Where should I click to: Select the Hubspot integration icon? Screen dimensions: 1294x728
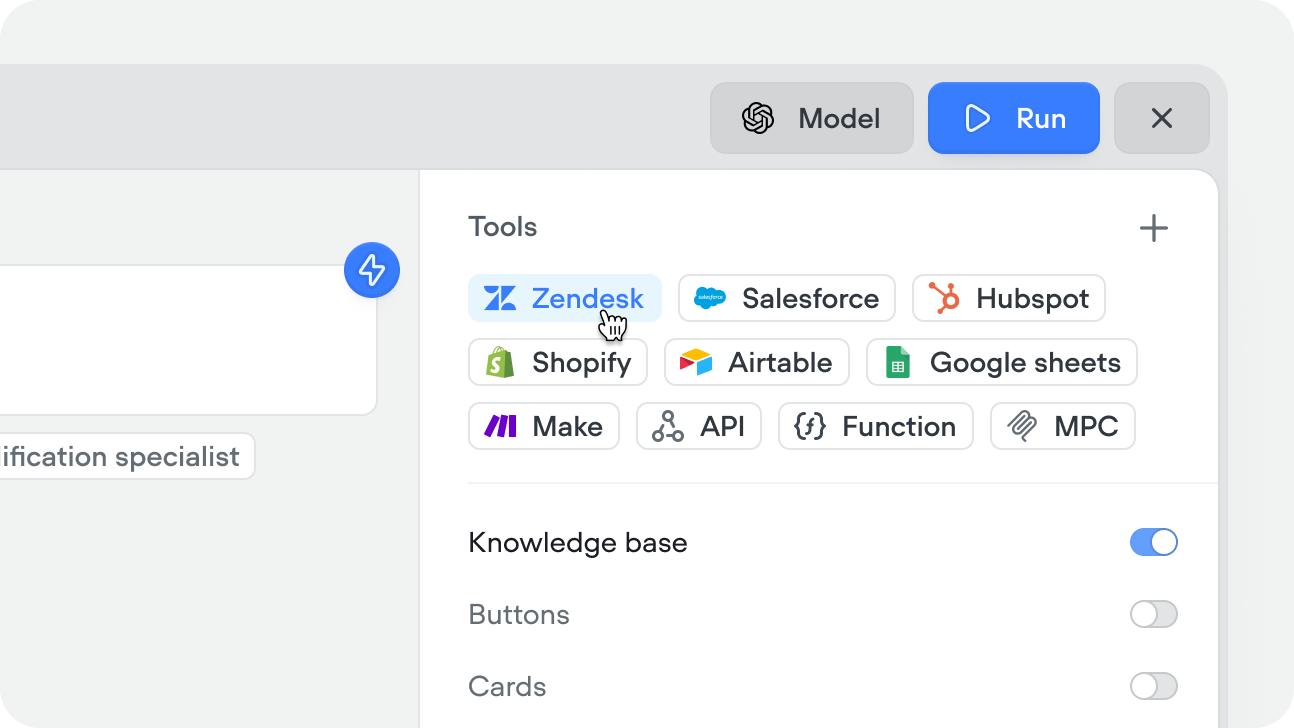coord(945,297)
